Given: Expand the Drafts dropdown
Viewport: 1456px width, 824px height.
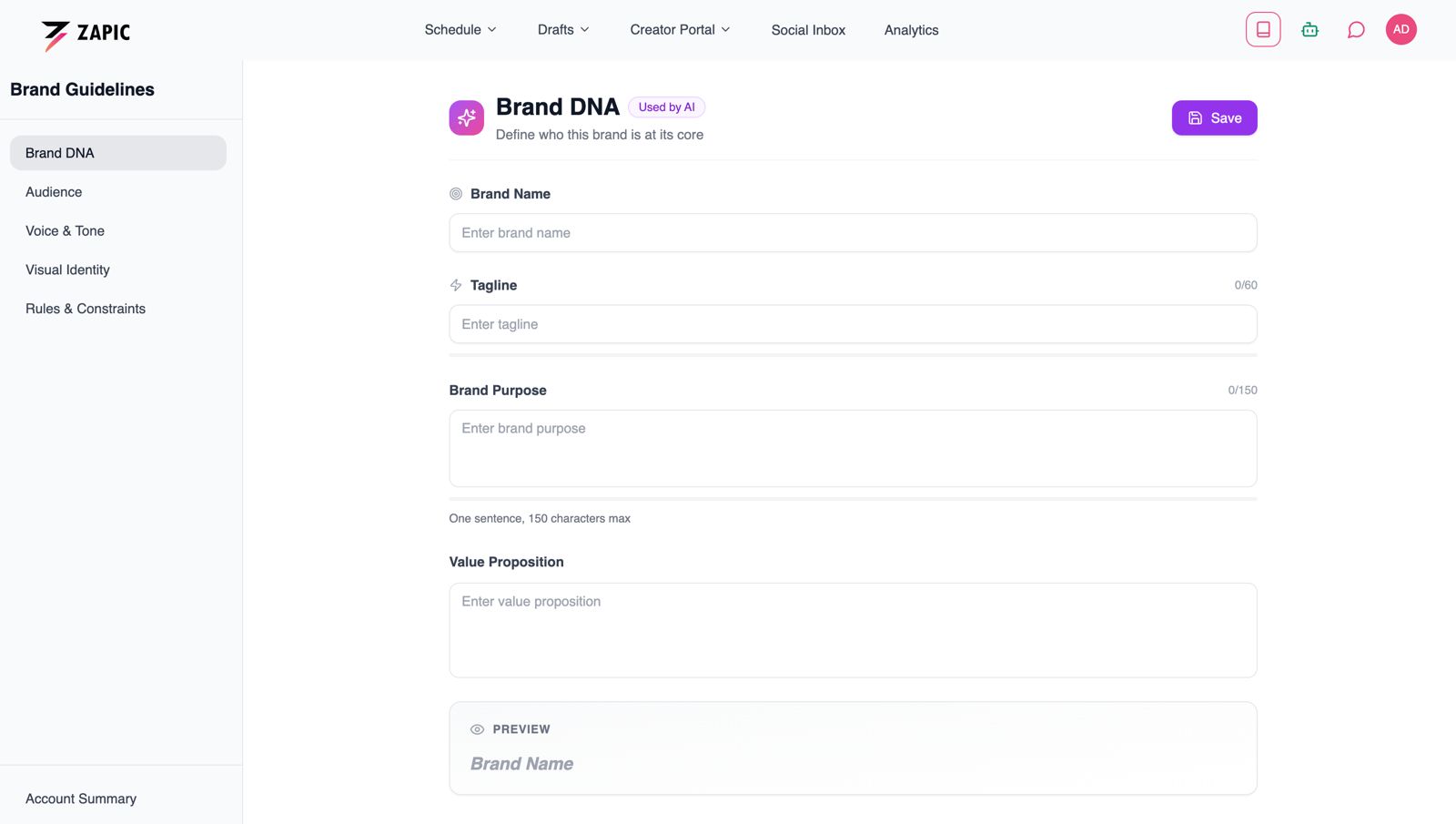Looking at the screenshot, I should coord(562,29).
